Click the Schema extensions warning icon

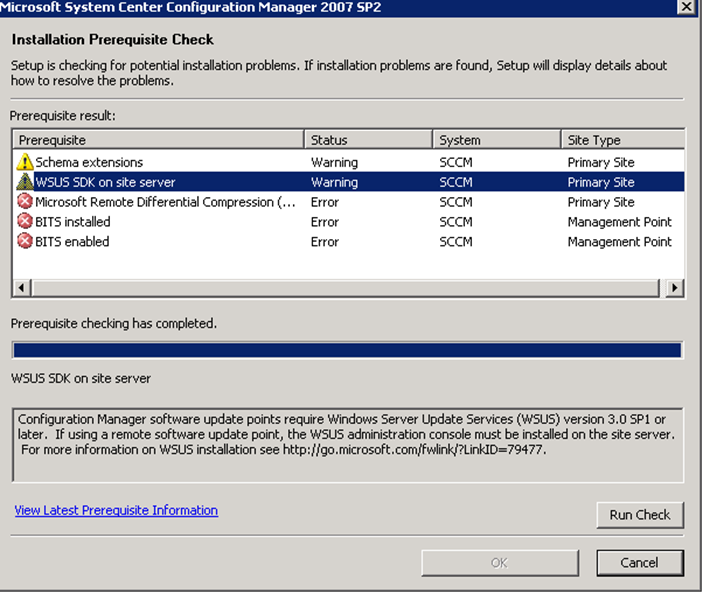25,162
